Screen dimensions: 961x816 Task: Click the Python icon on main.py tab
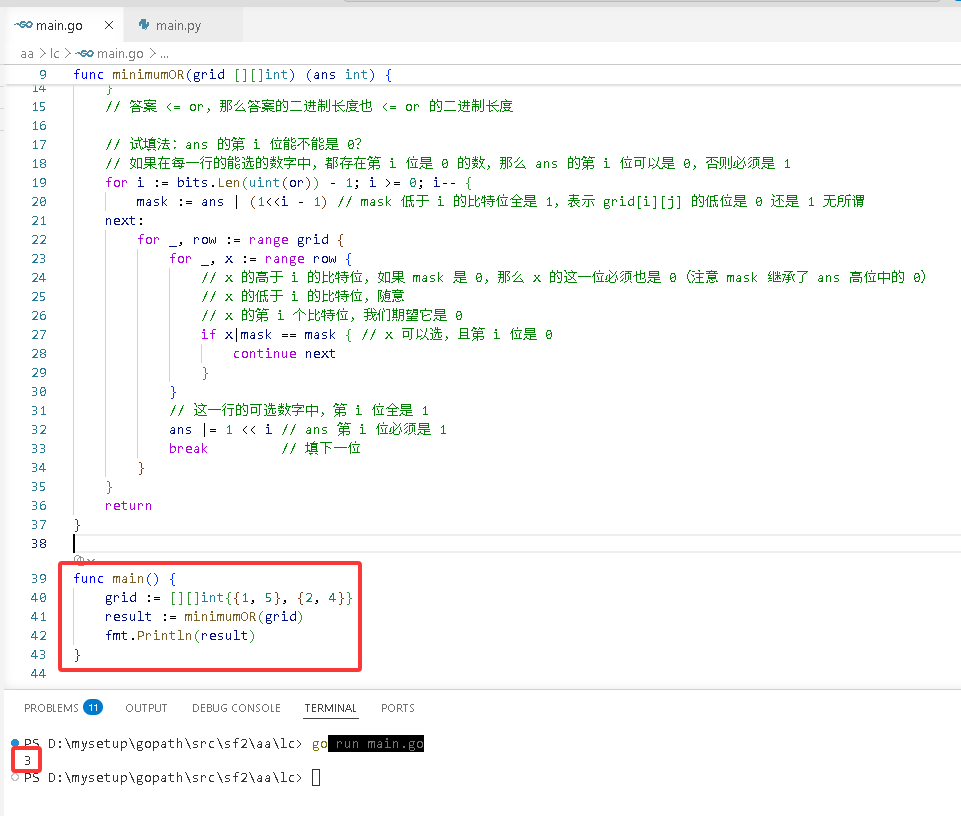[x=144, y=25]
